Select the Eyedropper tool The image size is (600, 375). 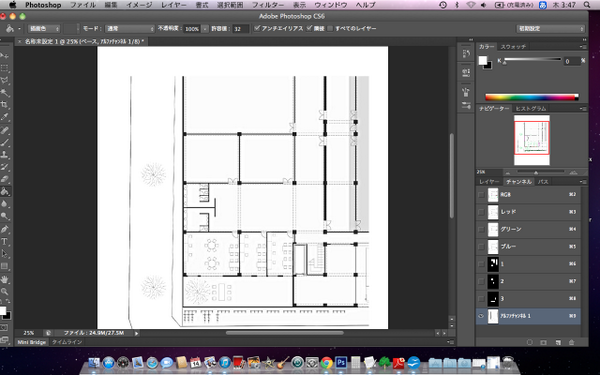(x=5, y=117)
